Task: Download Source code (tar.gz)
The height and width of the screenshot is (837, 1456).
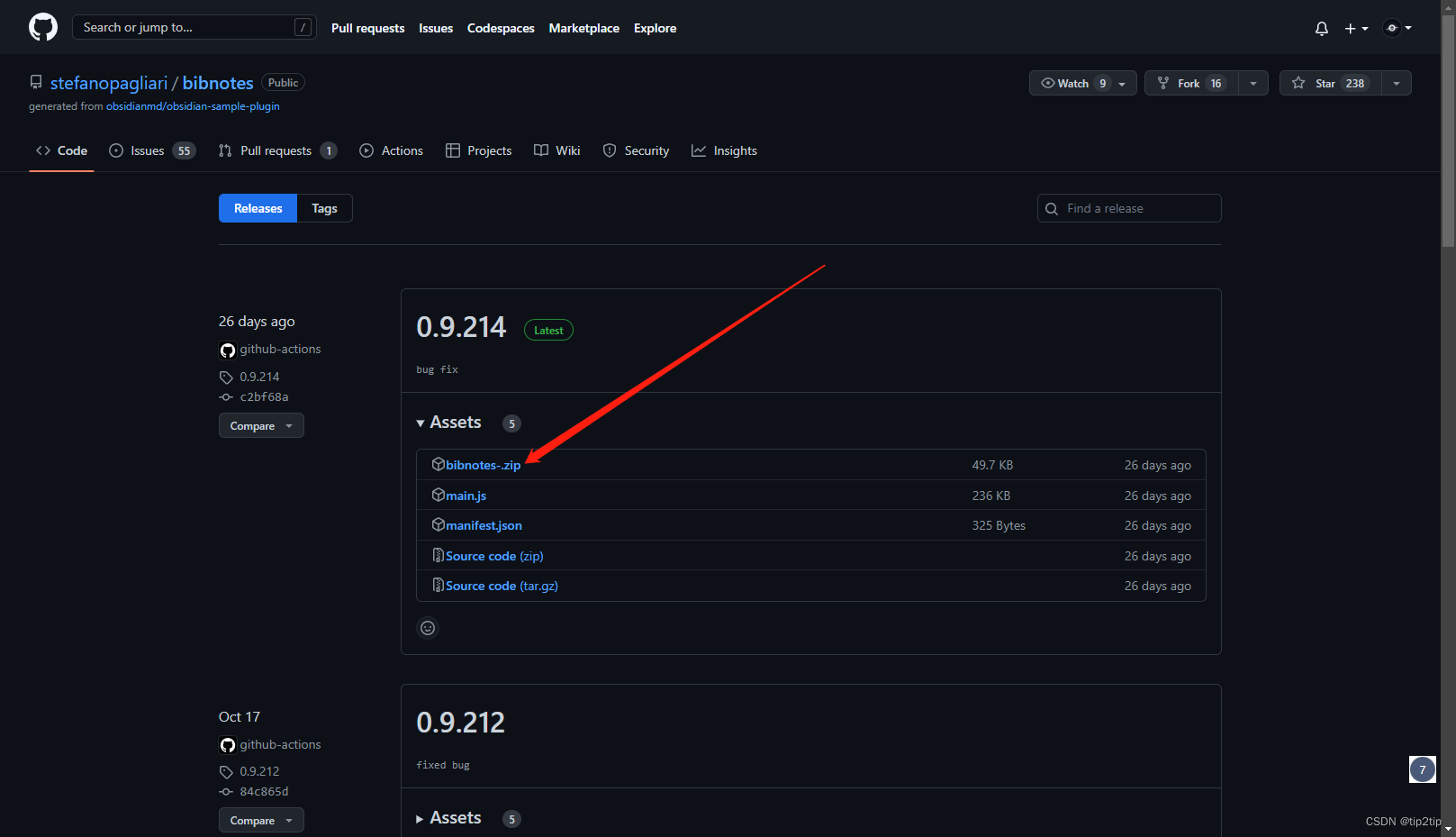Action: coord(502,586)
